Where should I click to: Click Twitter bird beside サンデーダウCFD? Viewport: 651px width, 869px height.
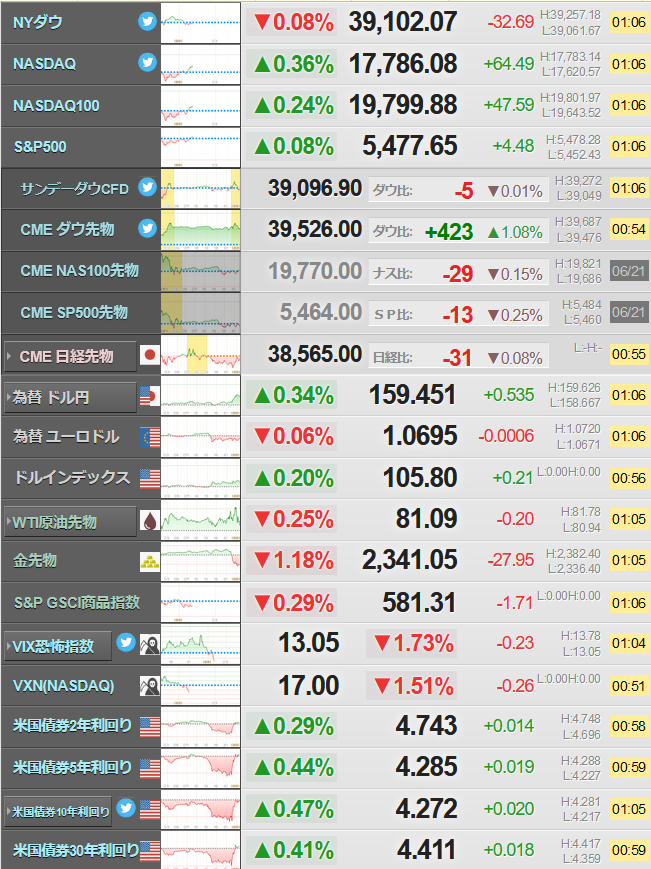click(147, 187)
